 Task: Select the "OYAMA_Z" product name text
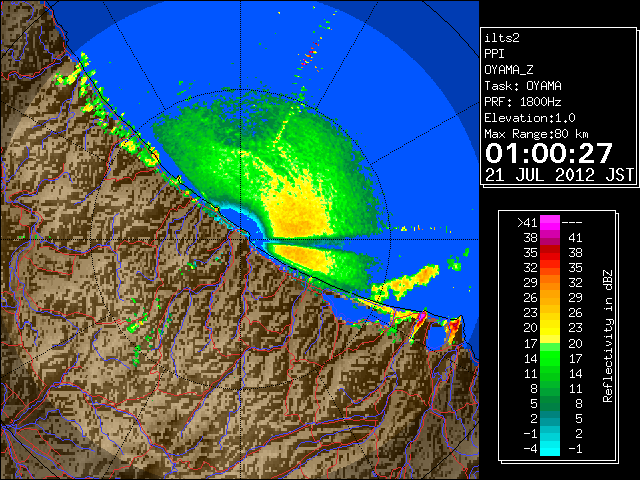pyautogui.click(x=509, y=70)
